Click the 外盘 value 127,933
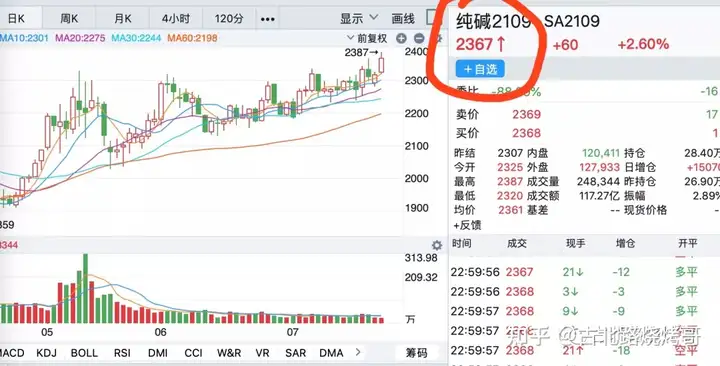The height and width of the screenshot is (366, 720). 601,167
